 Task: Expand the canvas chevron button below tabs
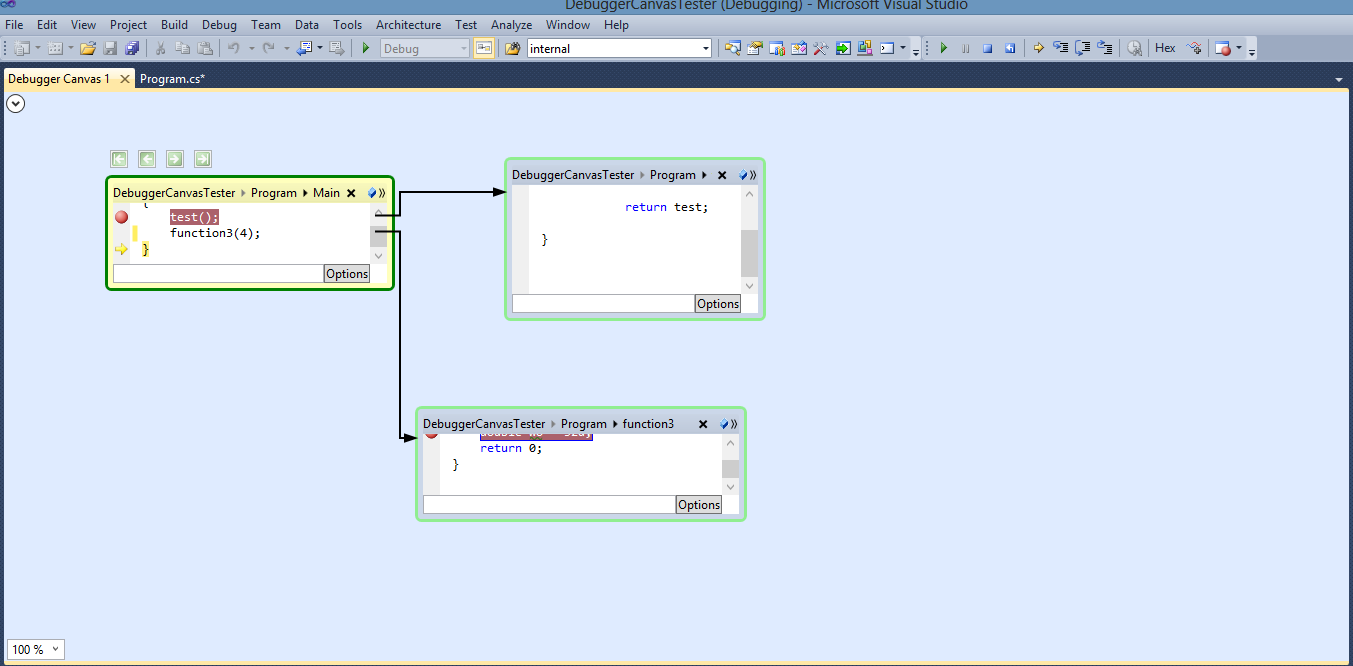15,103
